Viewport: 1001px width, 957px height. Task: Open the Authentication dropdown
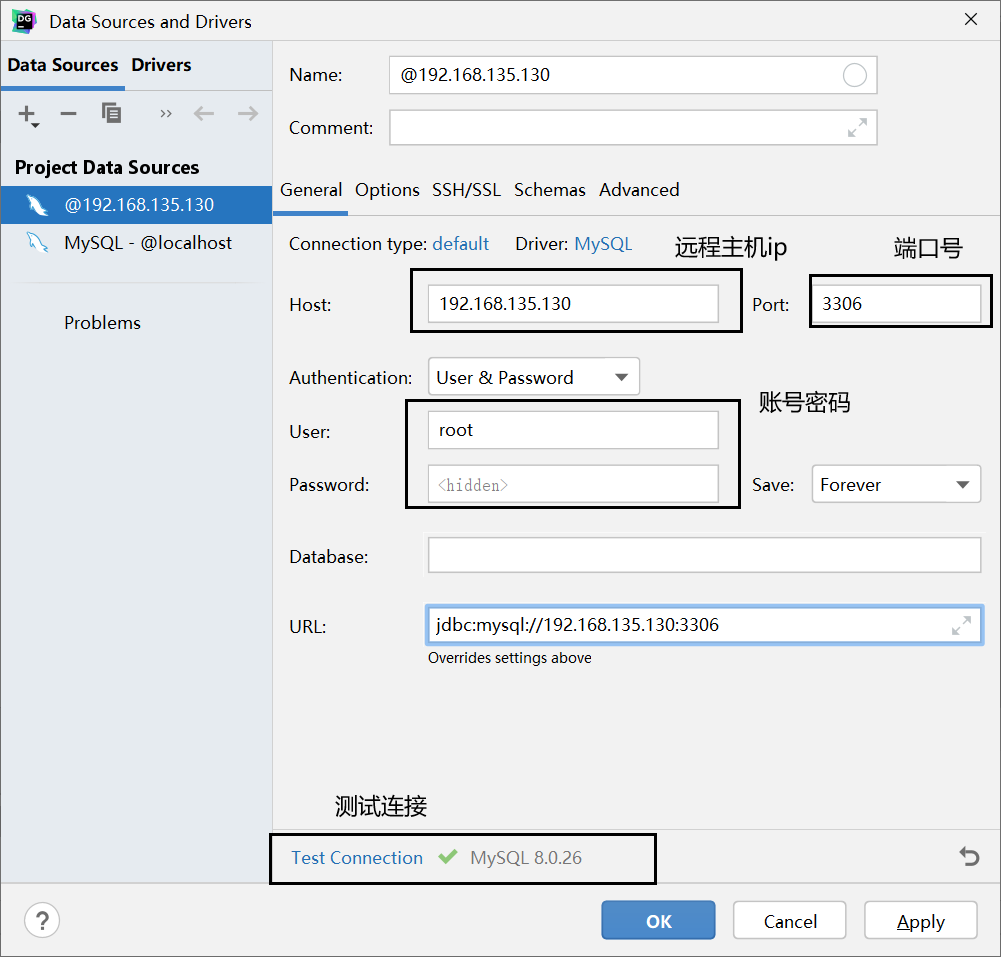(x=534, y=377)
